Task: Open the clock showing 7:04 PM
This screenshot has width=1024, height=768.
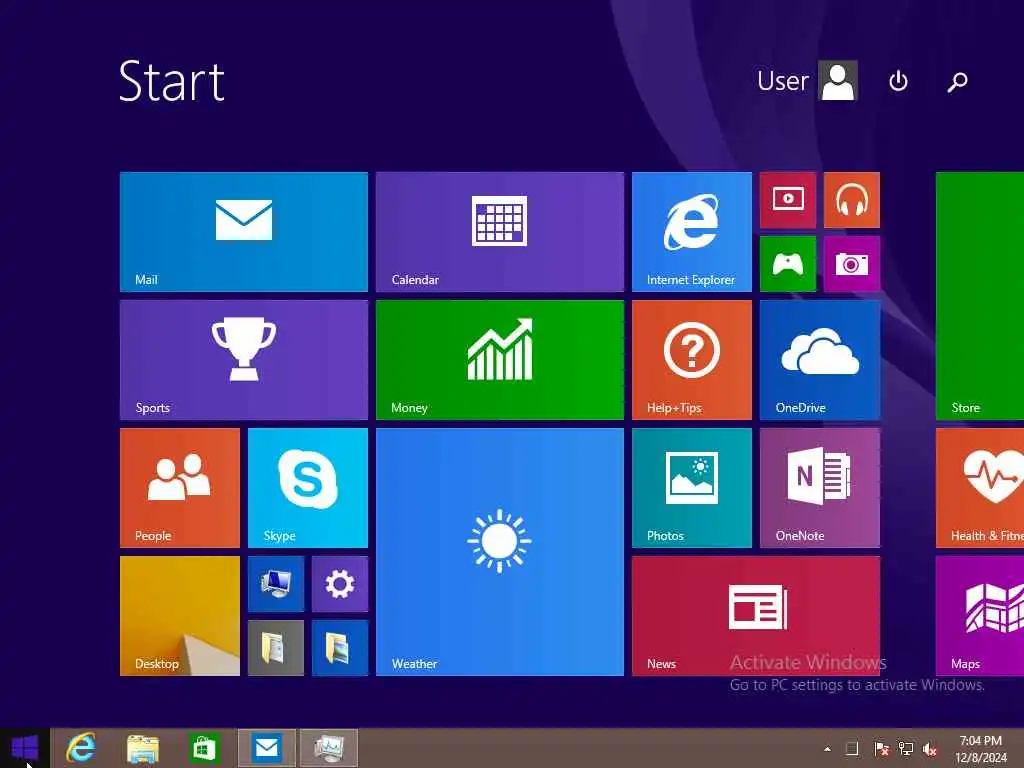Action: coord(981,748)
